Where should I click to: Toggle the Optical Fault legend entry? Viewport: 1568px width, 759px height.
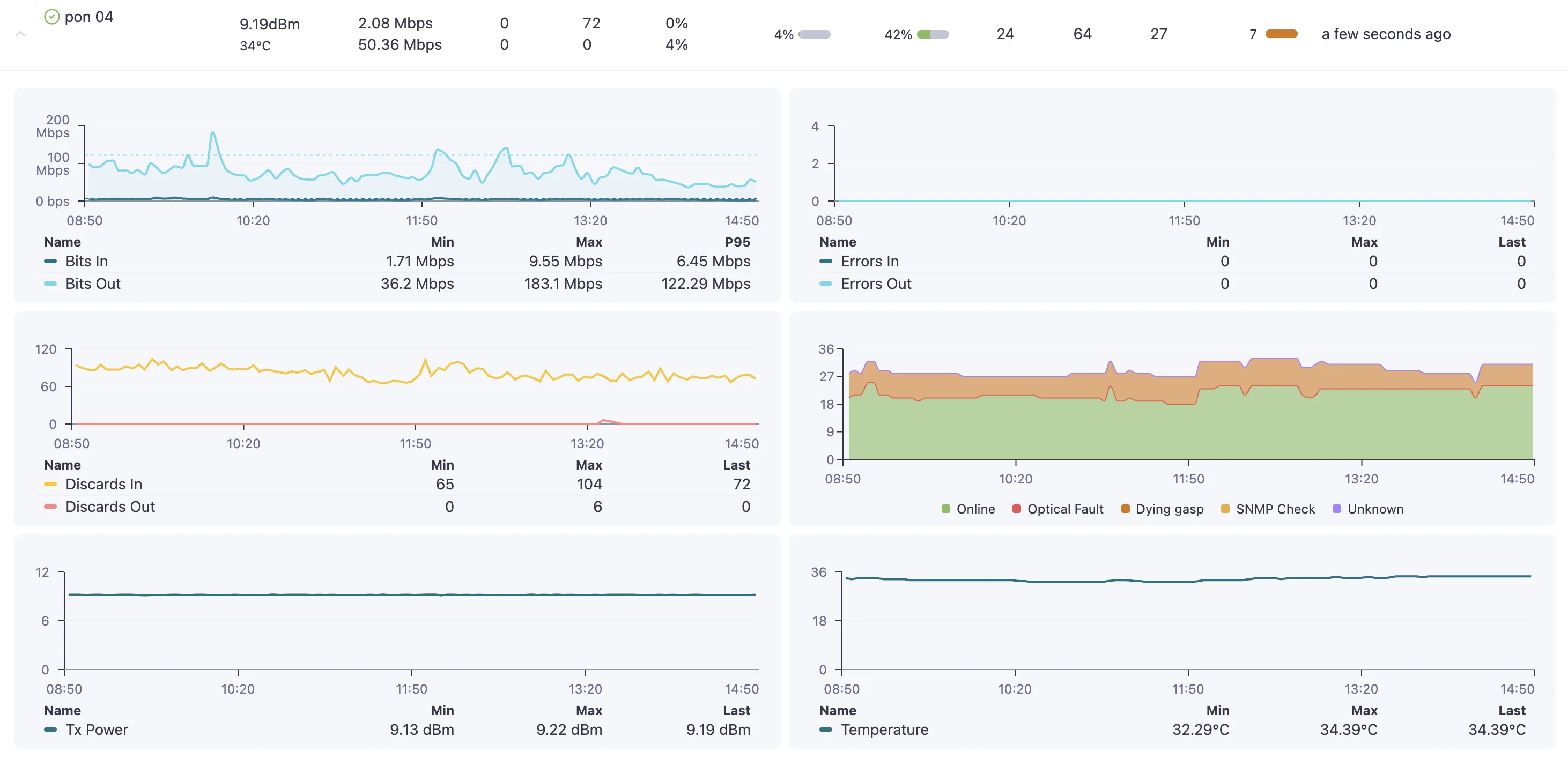(x=1058, y=509)
